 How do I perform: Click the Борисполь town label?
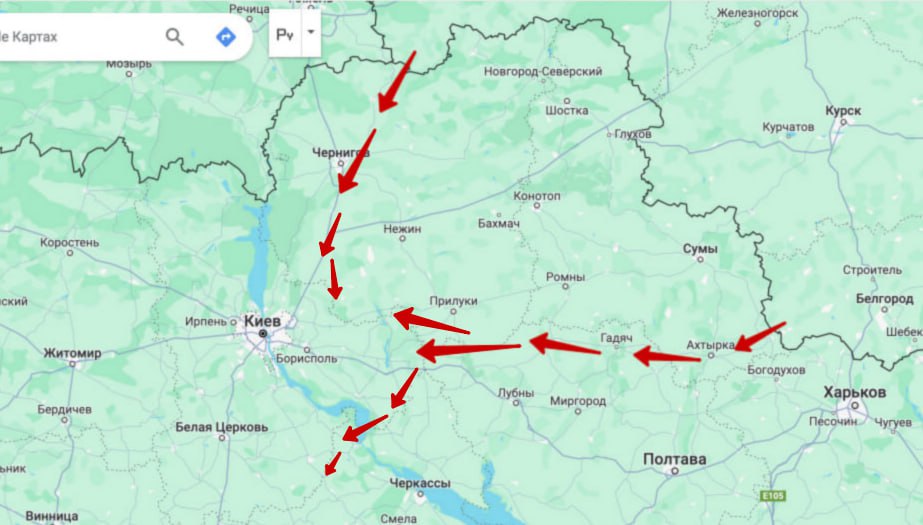coord(306,358)
